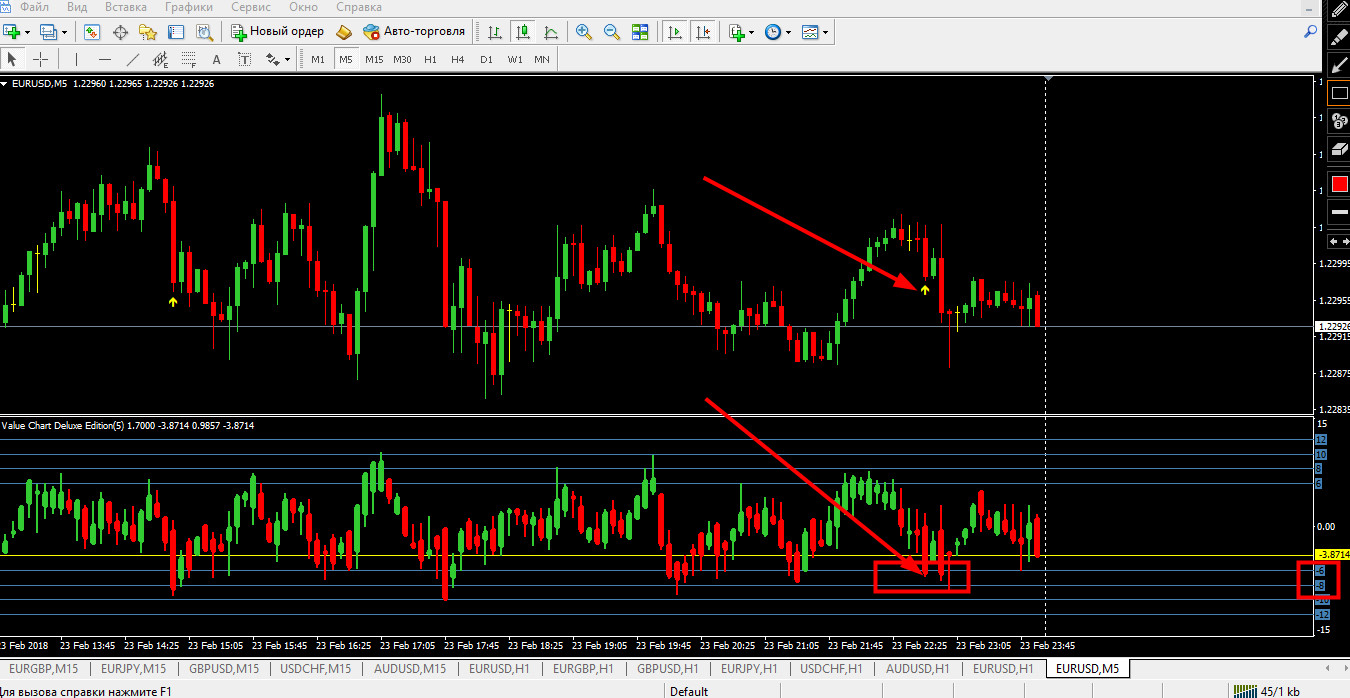Select the pencil tool in the side strip
Viewport: 1350px width, 698px height.
(x=1339, y=8)
